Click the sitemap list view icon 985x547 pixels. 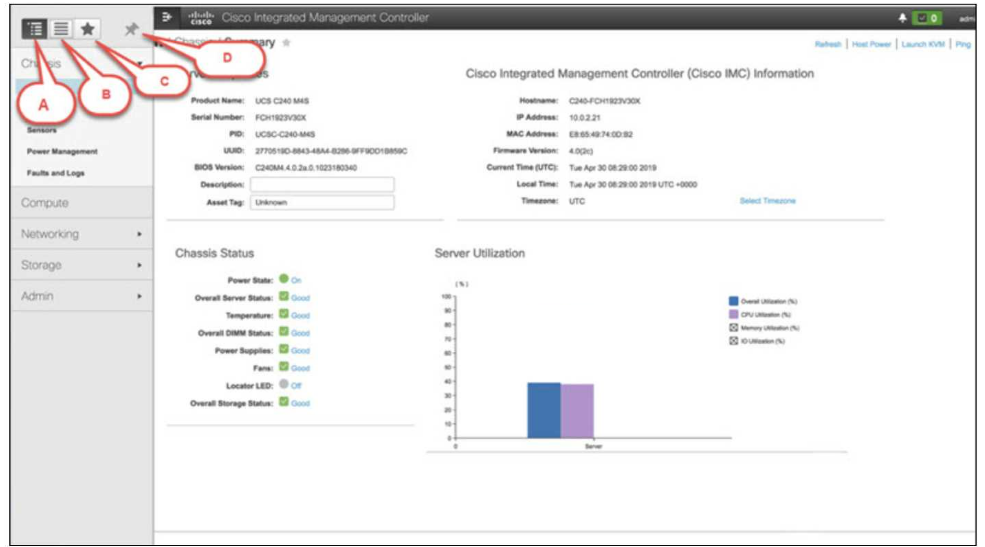click(61, 29)
